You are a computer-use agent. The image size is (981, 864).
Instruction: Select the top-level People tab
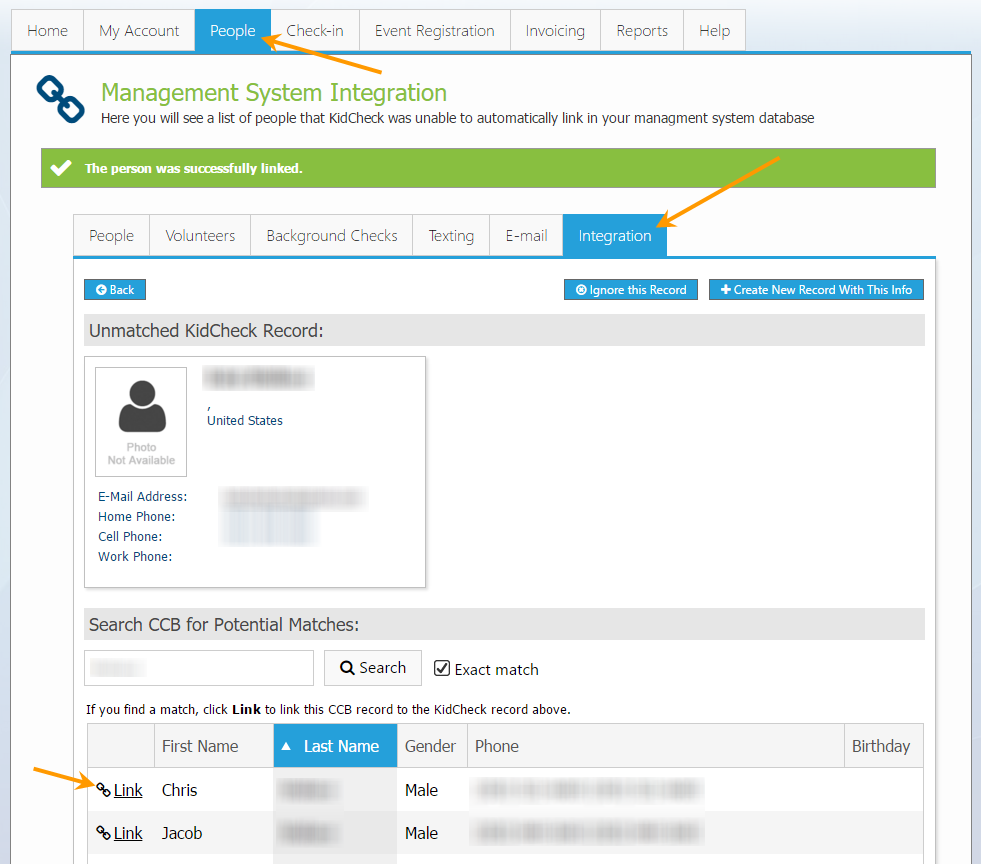[x=233, y=31]
